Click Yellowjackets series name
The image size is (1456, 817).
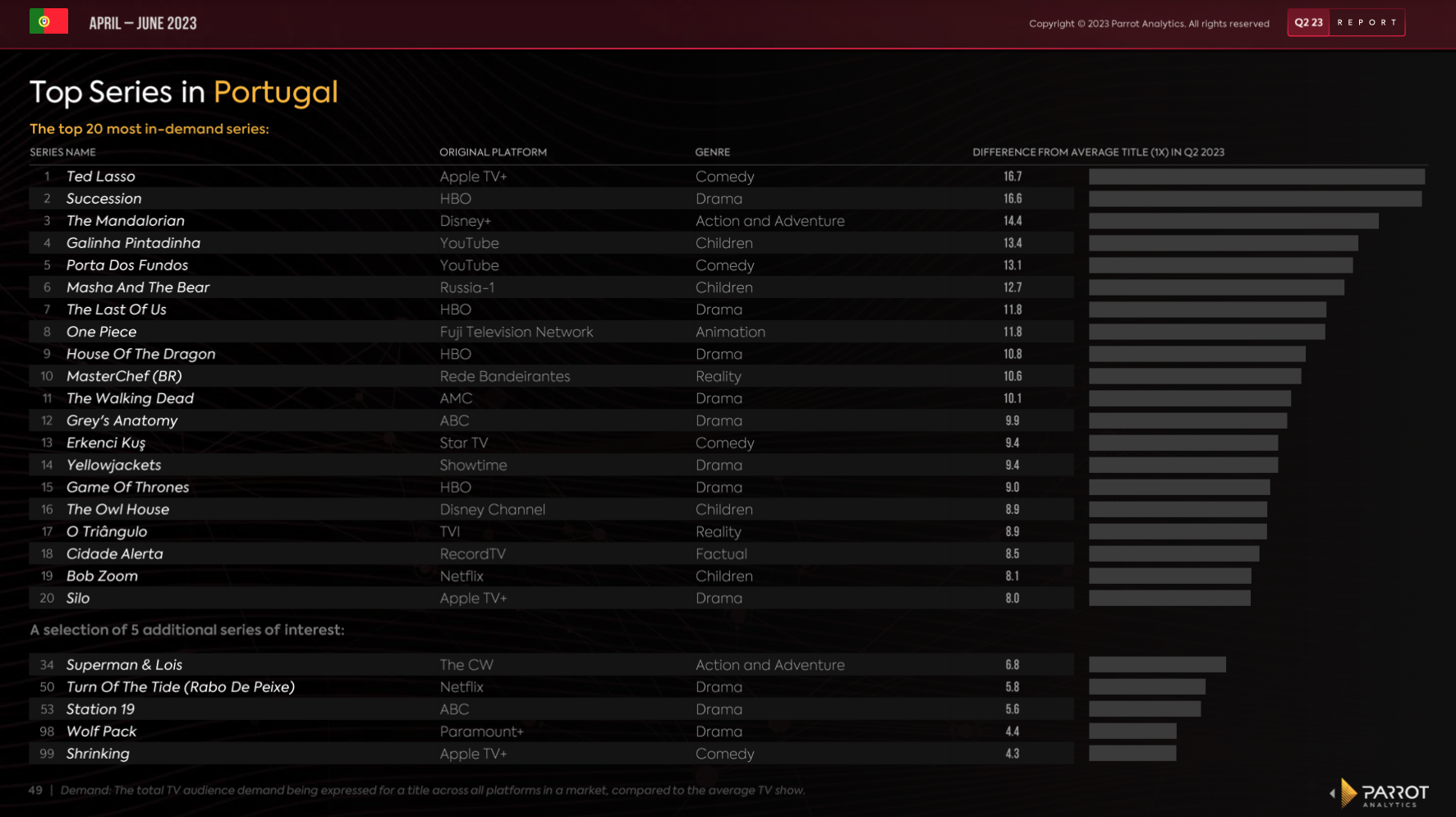pyautogui.click(x=113, y=465)
